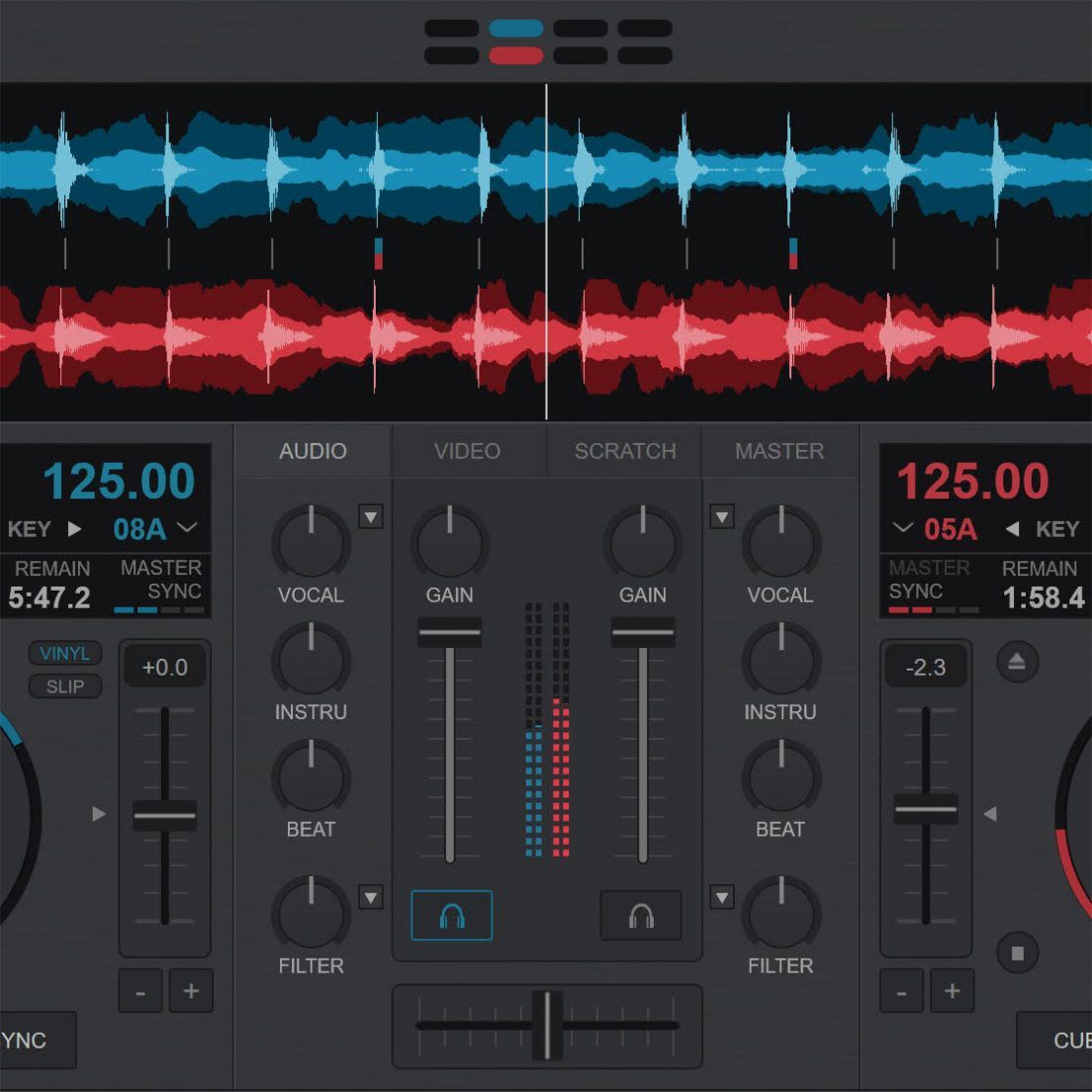The height and width of the screenshot is (1092, 1092).
Task: Enable headphone cue on the right channel
Action: pos(639,915)
